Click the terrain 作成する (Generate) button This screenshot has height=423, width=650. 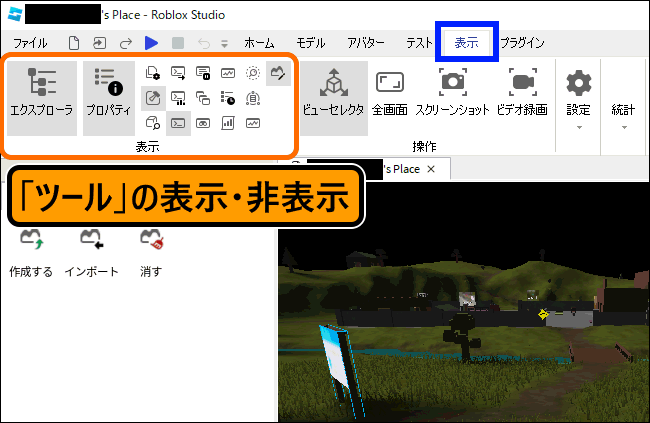click(31, 253)
